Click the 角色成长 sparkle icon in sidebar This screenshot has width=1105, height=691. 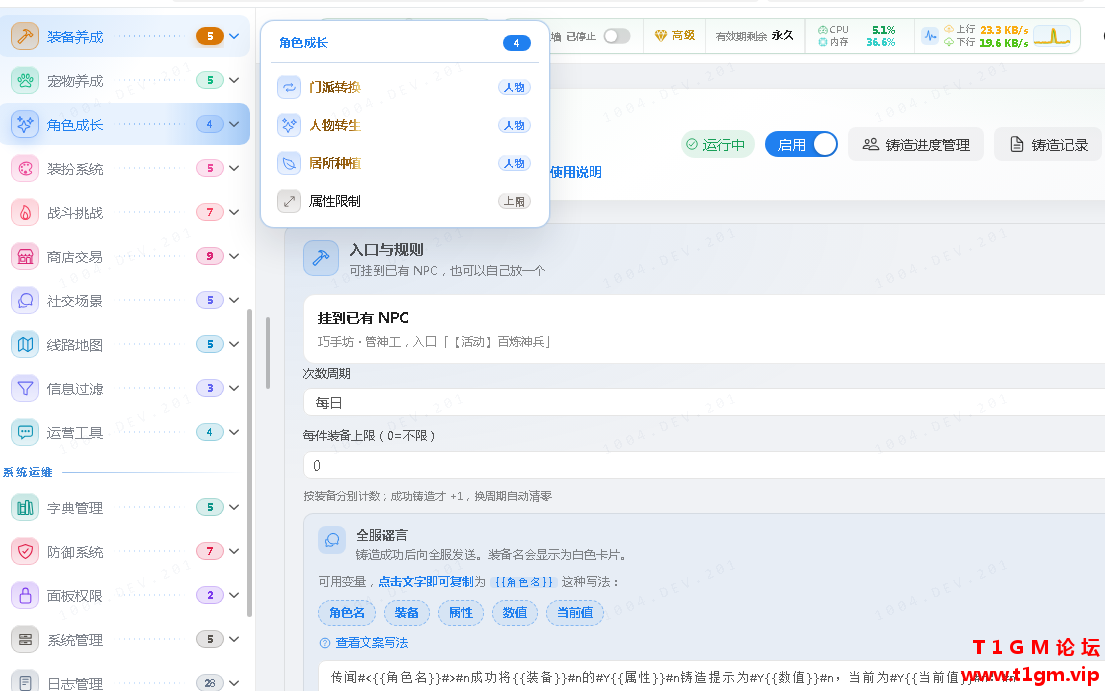(25, 124)
